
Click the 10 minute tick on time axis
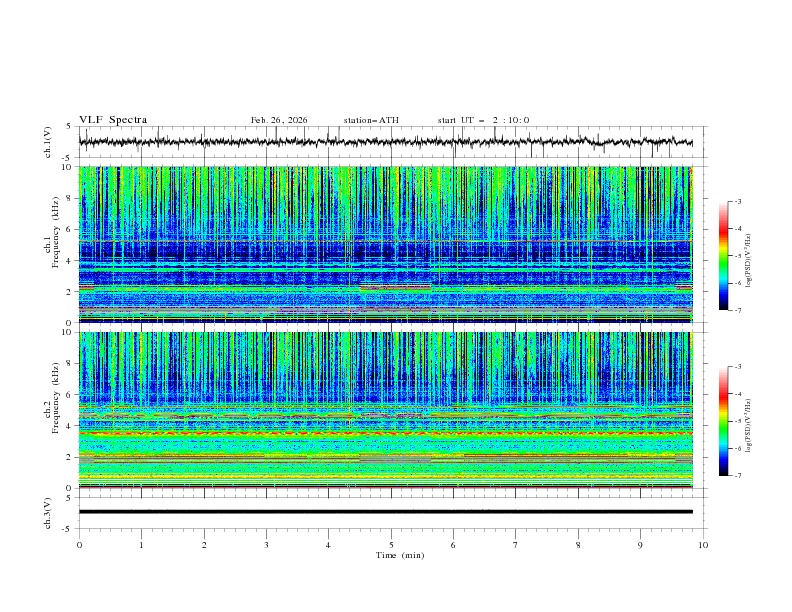(x=703, y=545)
